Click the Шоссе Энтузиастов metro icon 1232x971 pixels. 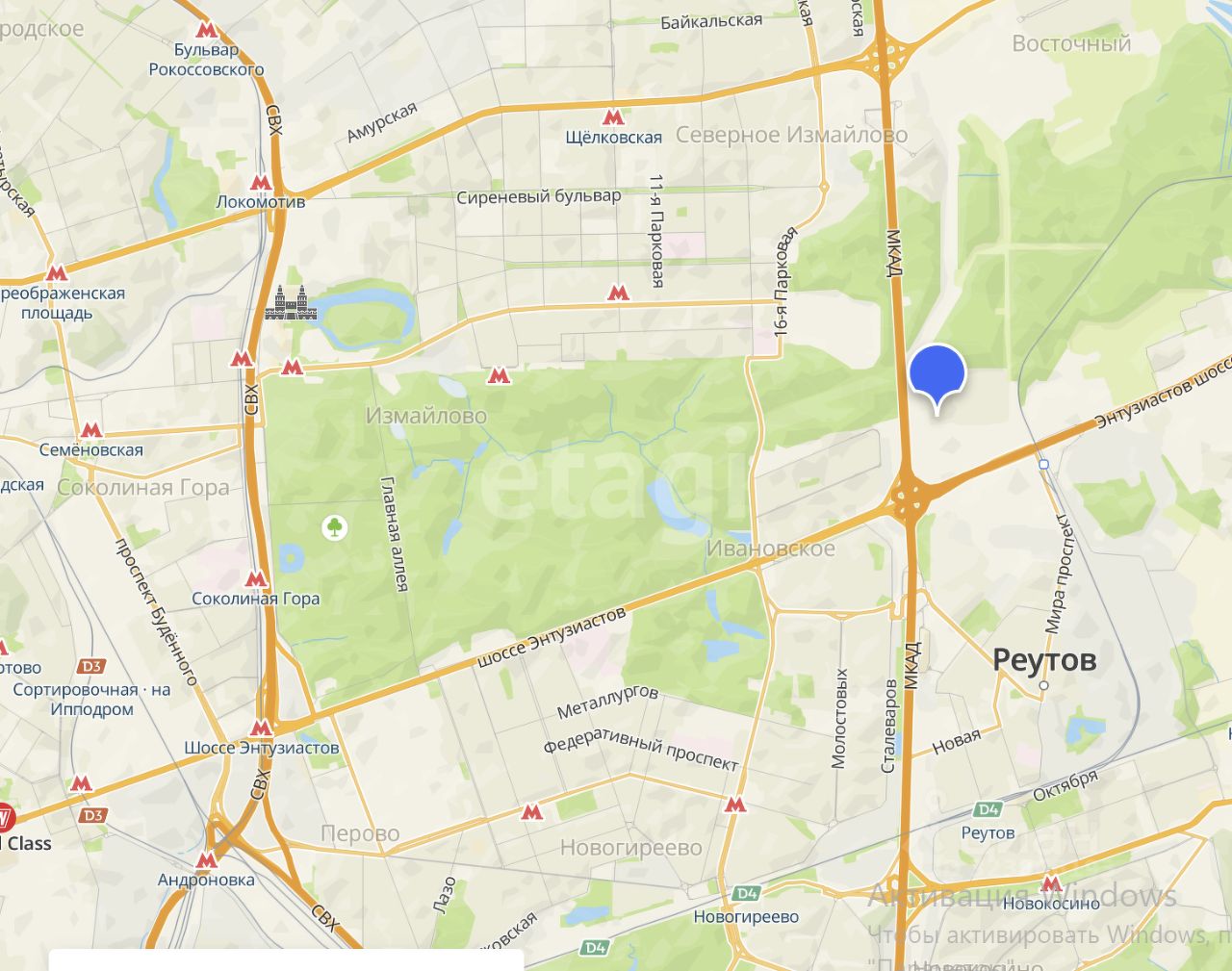click(x=261, y=728)
